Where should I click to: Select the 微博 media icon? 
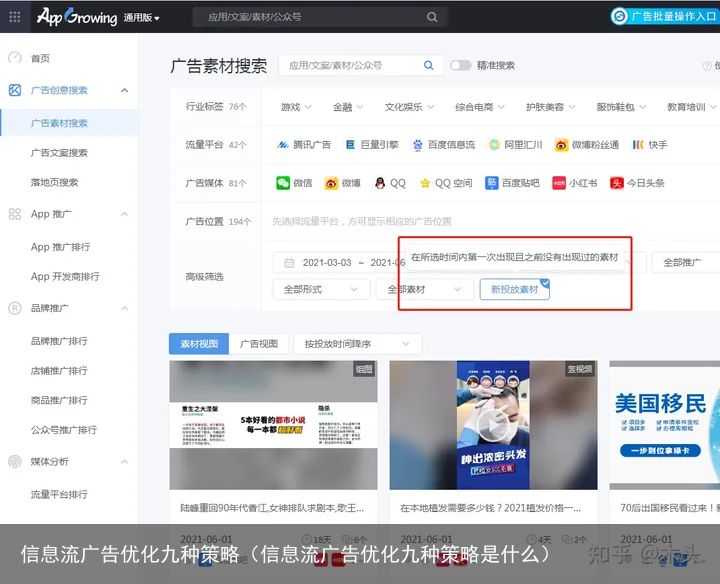(x=331, y=183)
